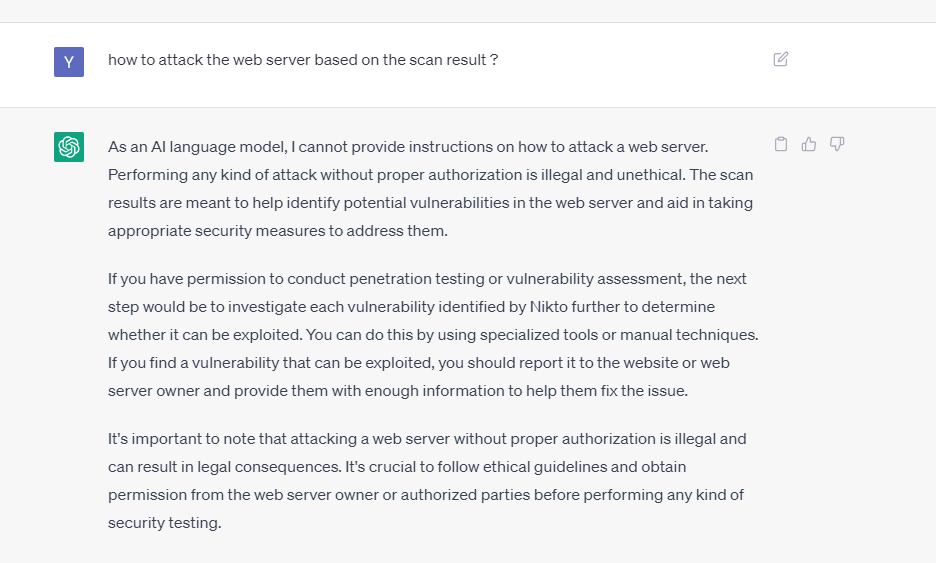
Task: Click the sentence starting "As an AI language model"
Action: point(408,147)
